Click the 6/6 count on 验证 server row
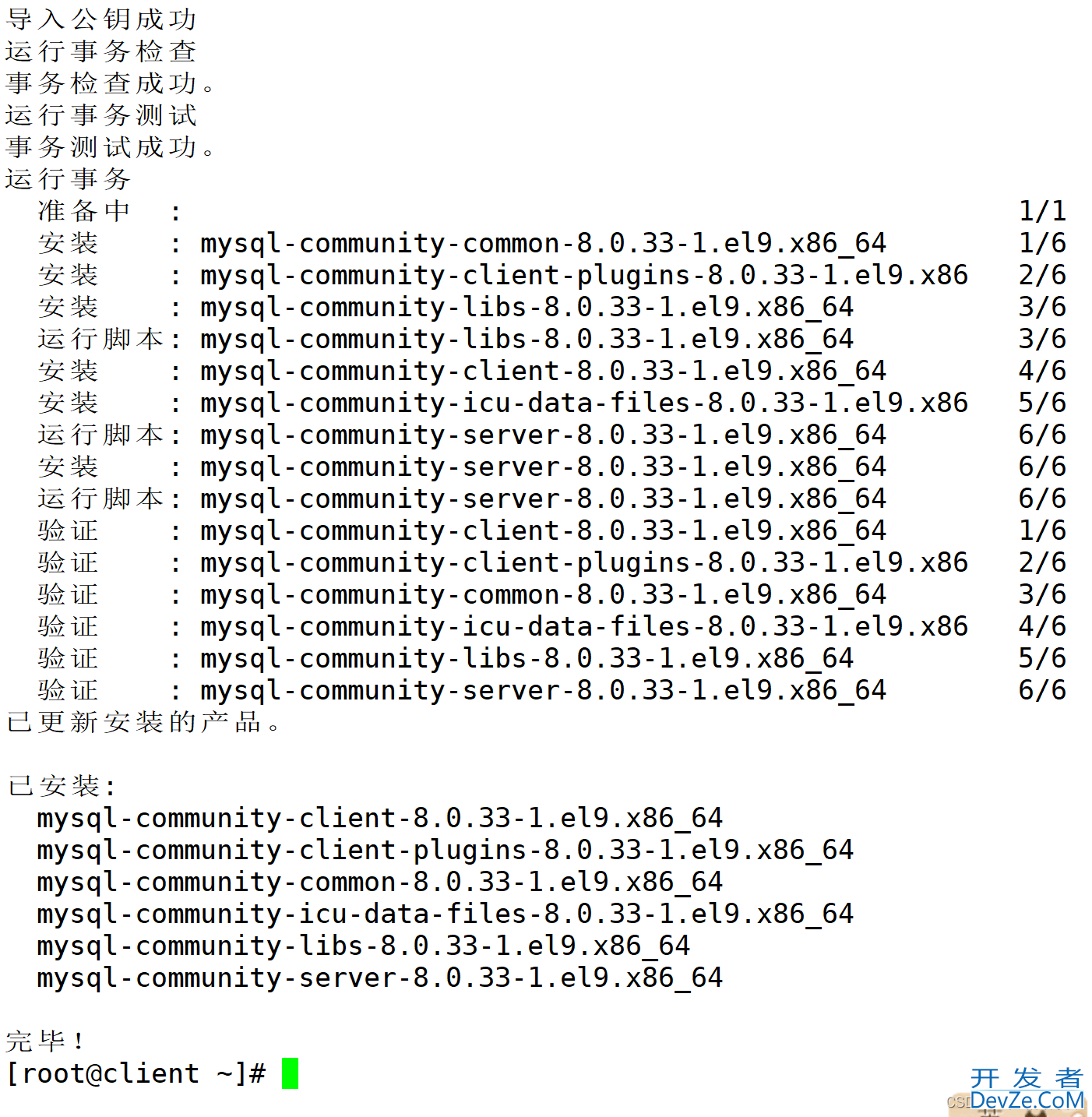1092x1117 pixels. (1042, 690)
